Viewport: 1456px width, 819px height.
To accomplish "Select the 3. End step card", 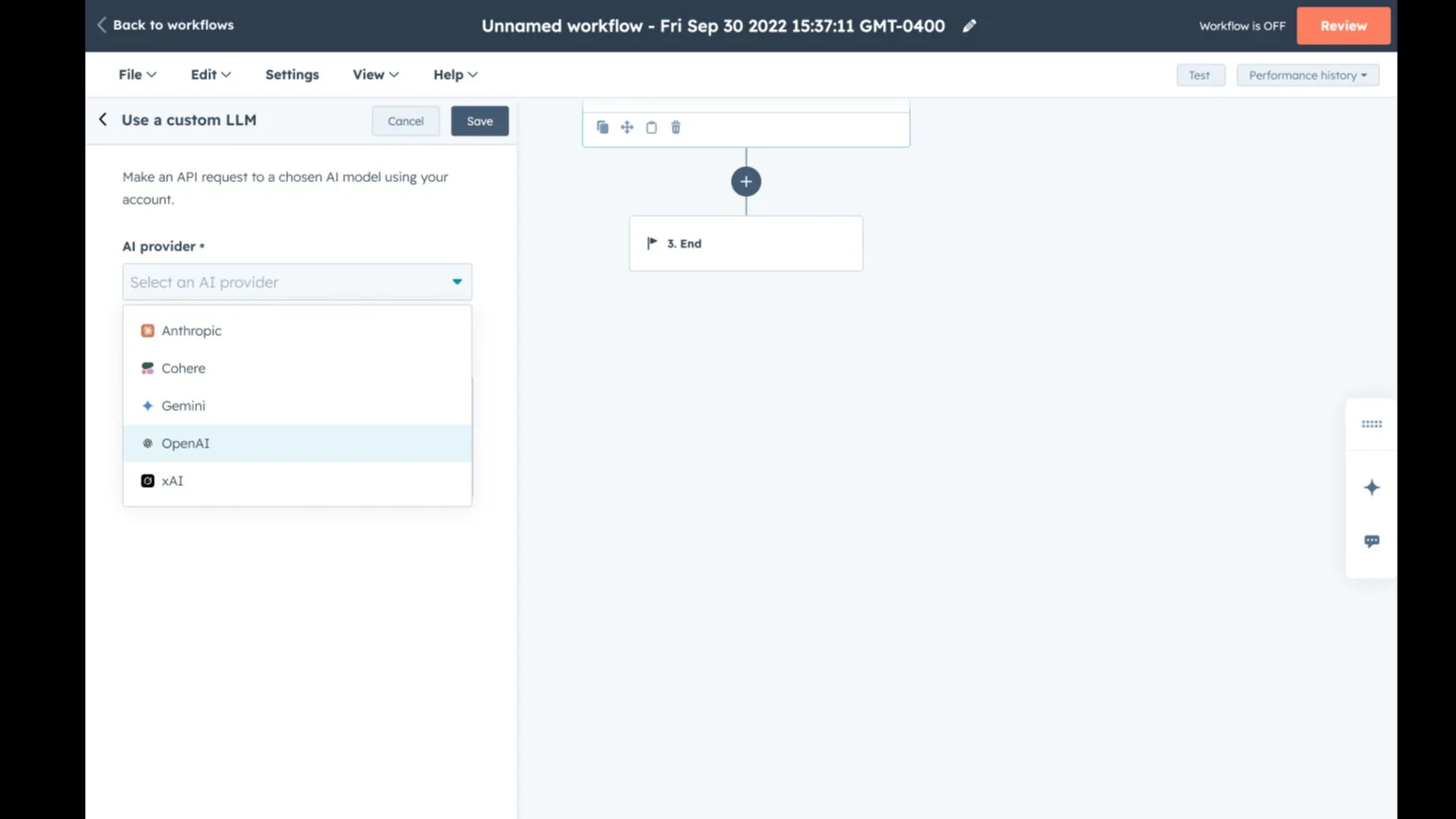I will pyautogui.click(x=746, y=244).
